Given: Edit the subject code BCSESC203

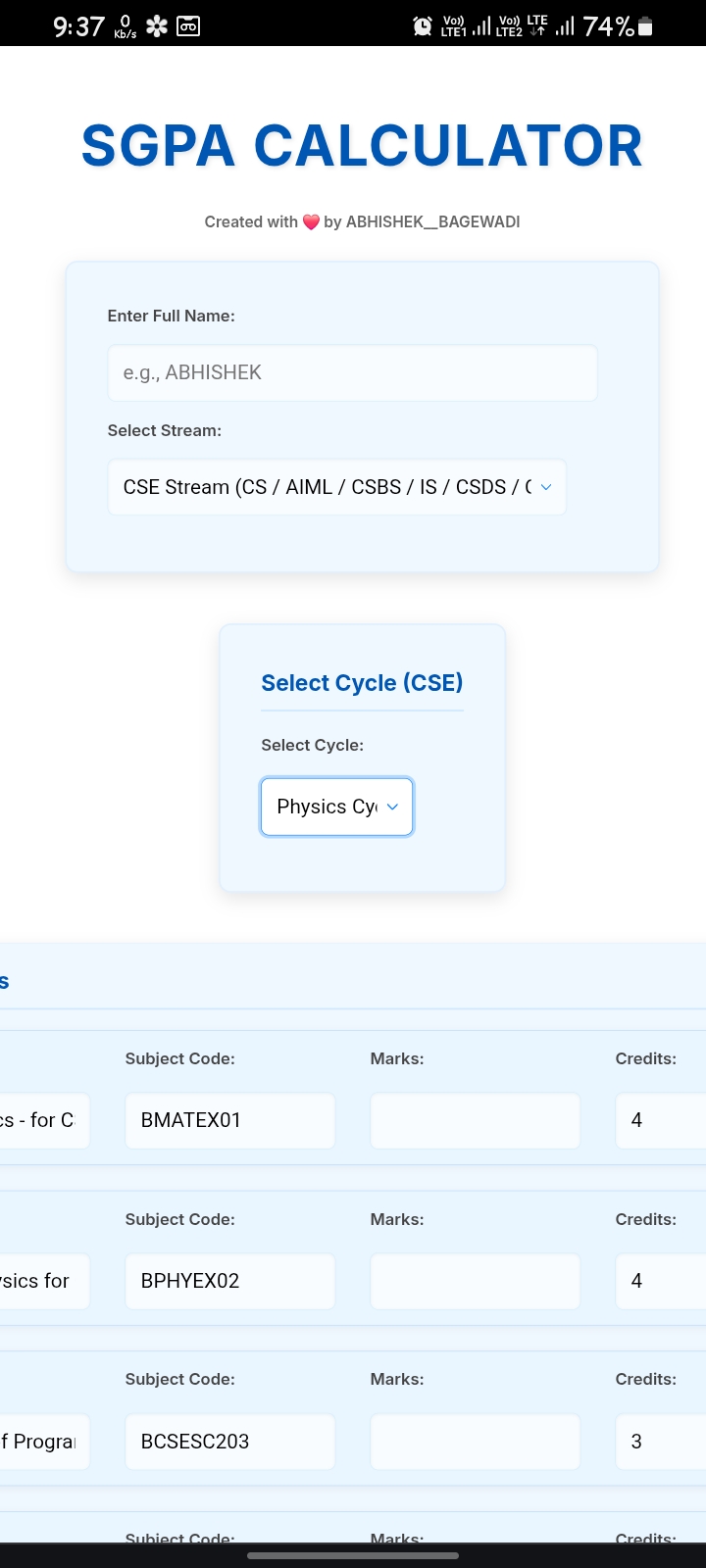Looking at the screenshot, I should tap(229, 1442).
